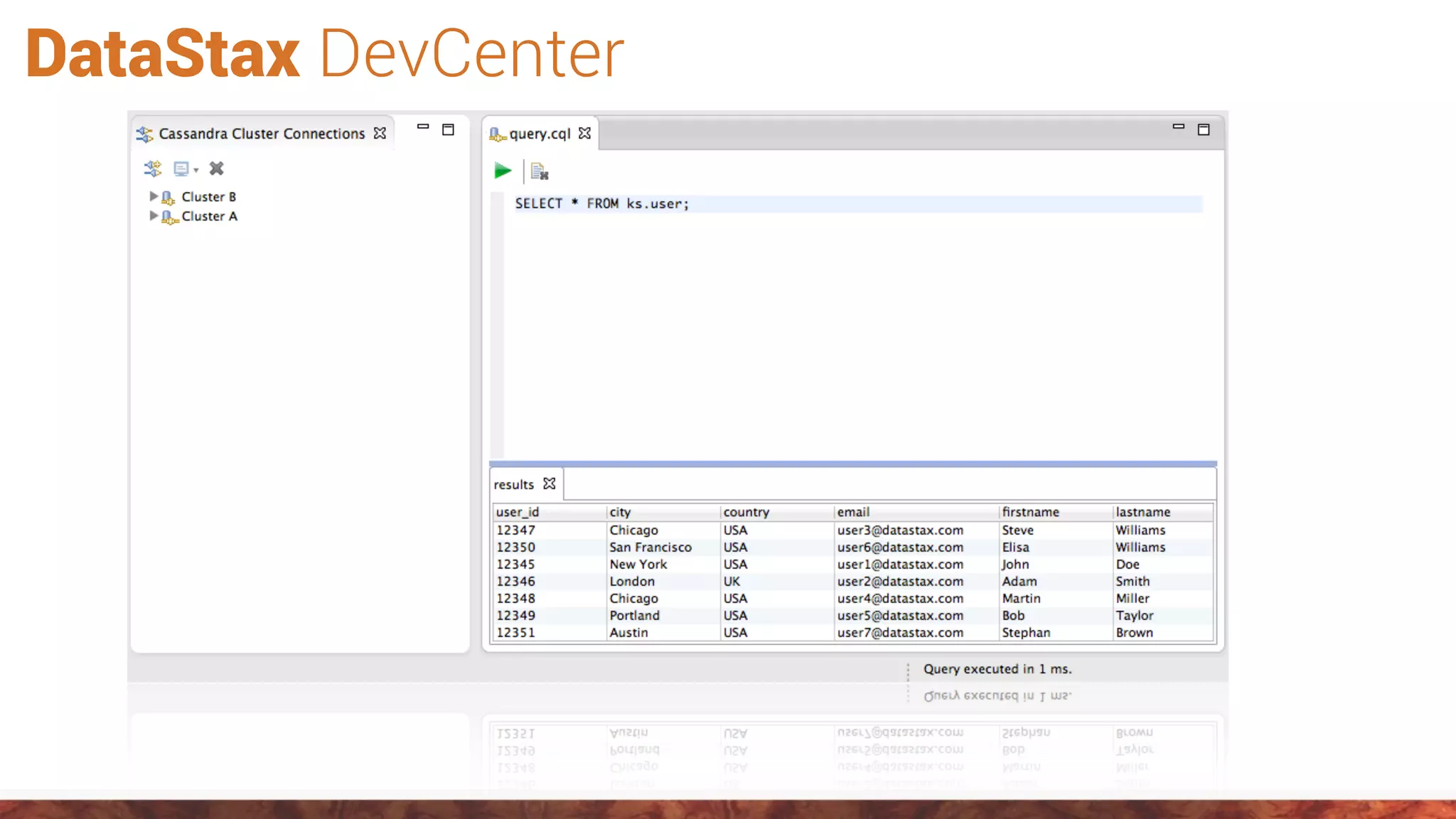
Task: Select the results tab
Action: point(513,484)
